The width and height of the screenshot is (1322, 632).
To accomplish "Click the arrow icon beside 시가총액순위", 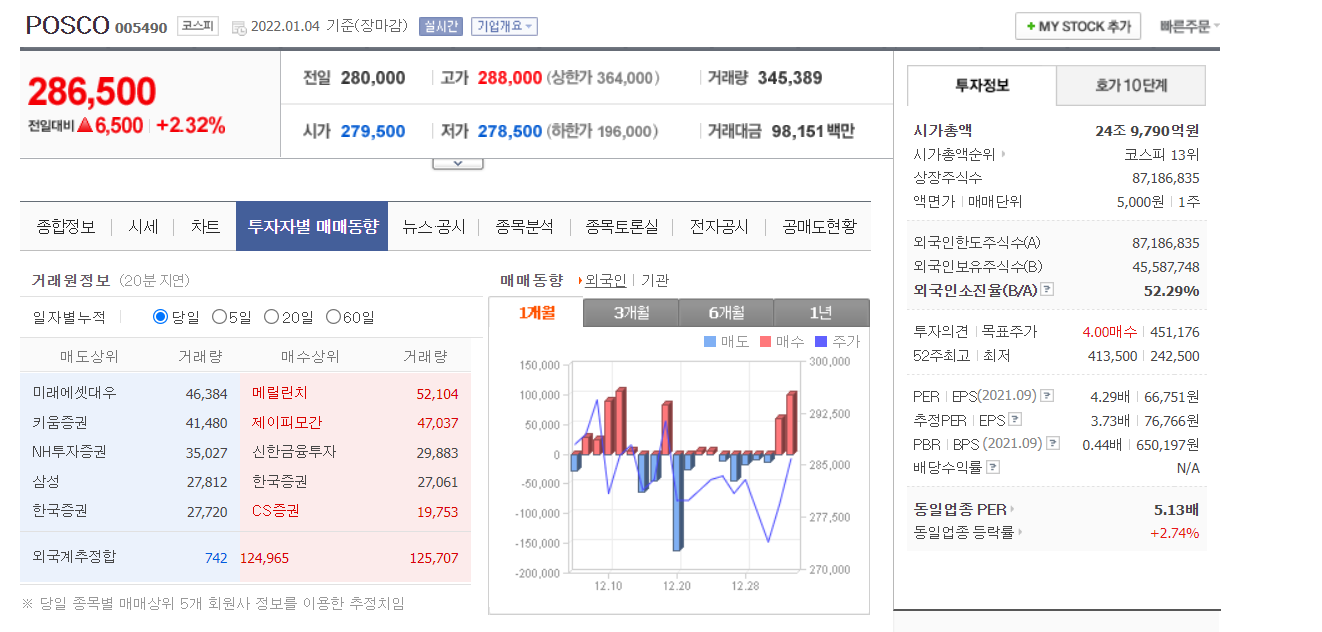I will (x=1003, y=155).
